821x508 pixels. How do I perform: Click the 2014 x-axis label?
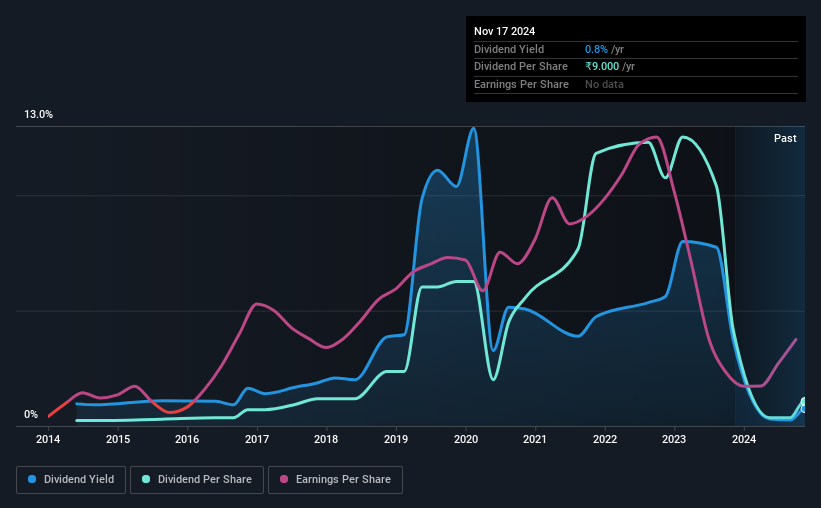48,439
